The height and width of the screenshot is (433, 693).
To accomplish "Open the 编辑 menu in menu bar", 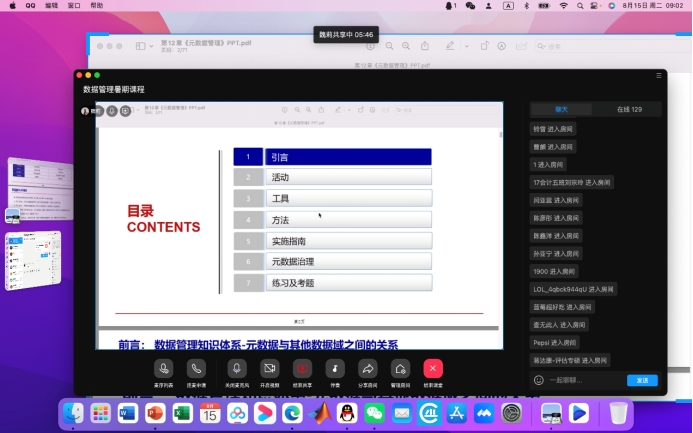I will coord(51,6).
